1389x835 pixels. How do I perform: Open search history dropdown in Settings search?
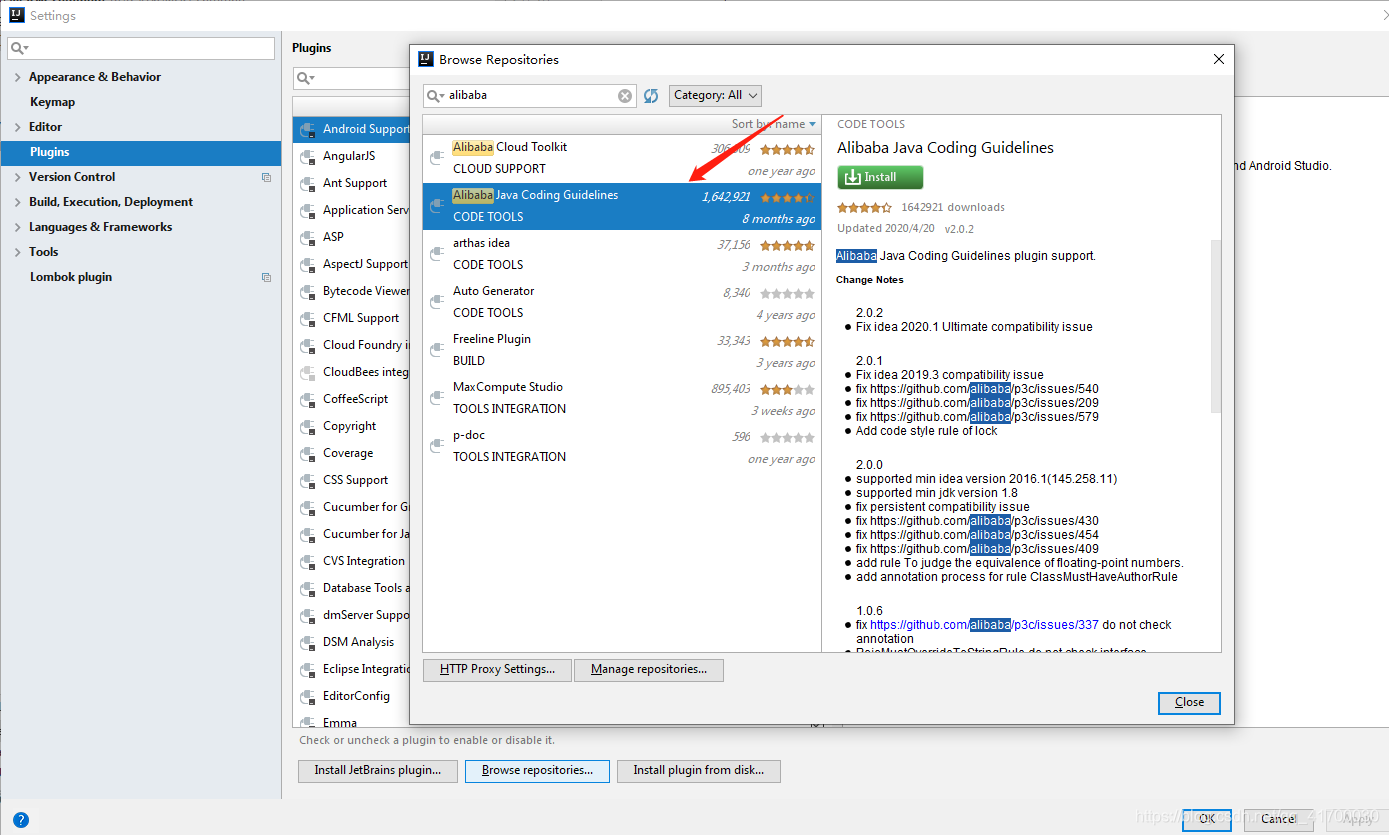(x=20, y=48)
